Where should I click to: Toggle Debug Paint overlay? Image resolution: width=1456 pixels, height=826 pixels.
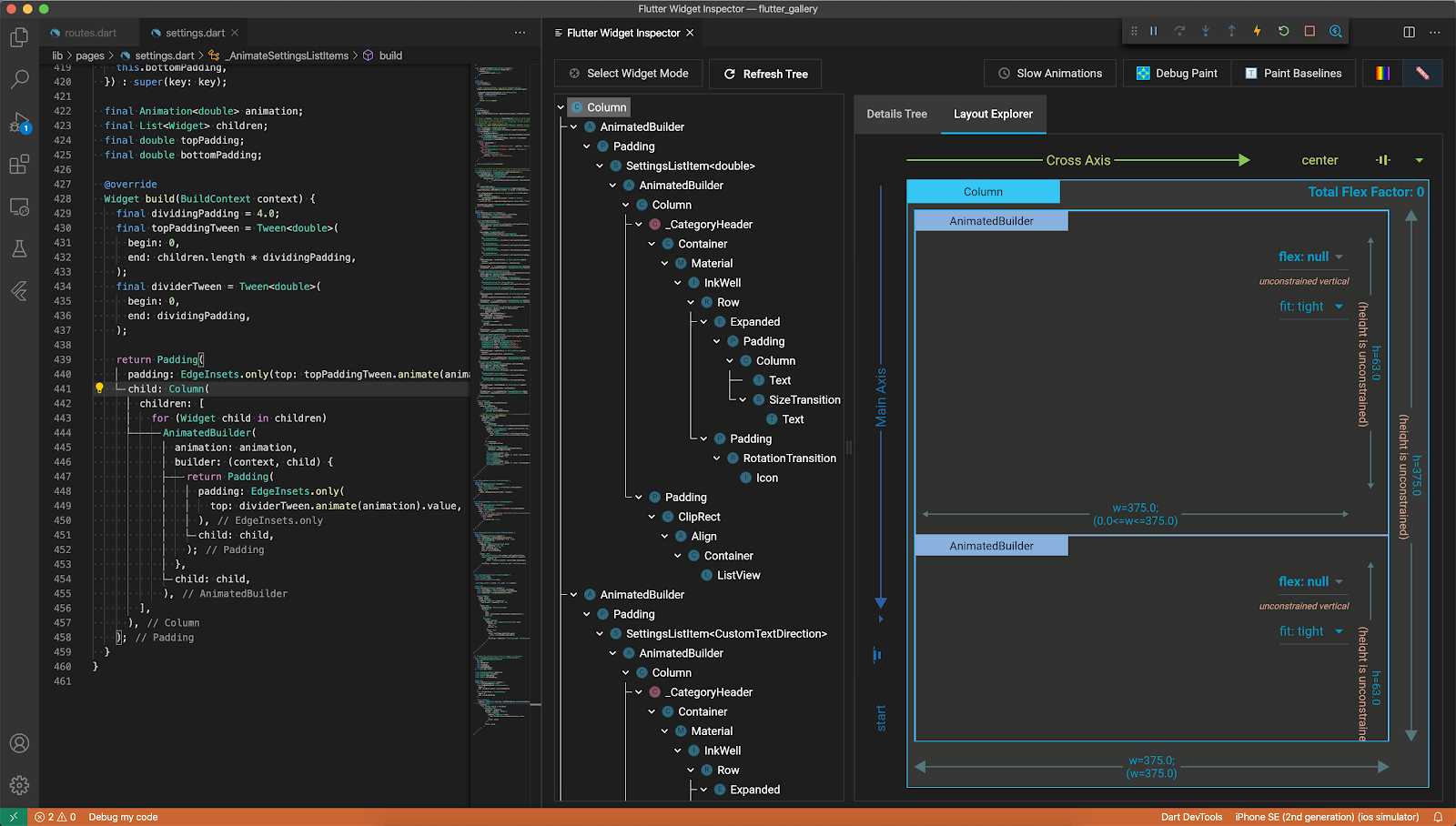tap(1177, 74)
